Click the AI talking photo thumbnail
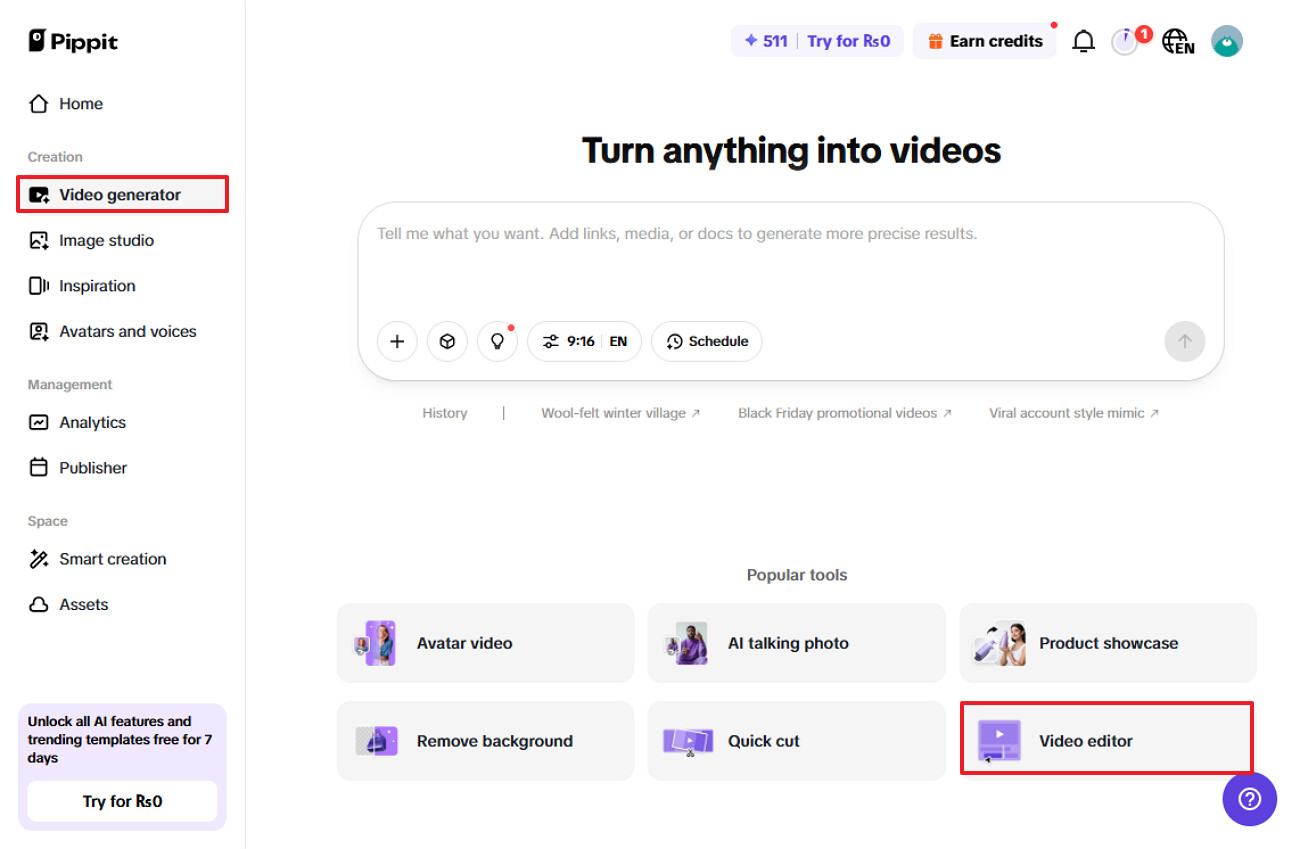Image resolution: width=1300 pixels, height=849 pixels. pyautogui.click(x=688, y=643)
